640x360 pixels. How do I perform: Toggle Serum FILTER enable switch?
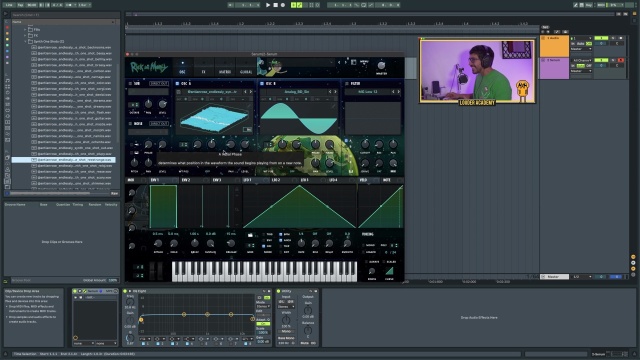(x=347, y=83)
